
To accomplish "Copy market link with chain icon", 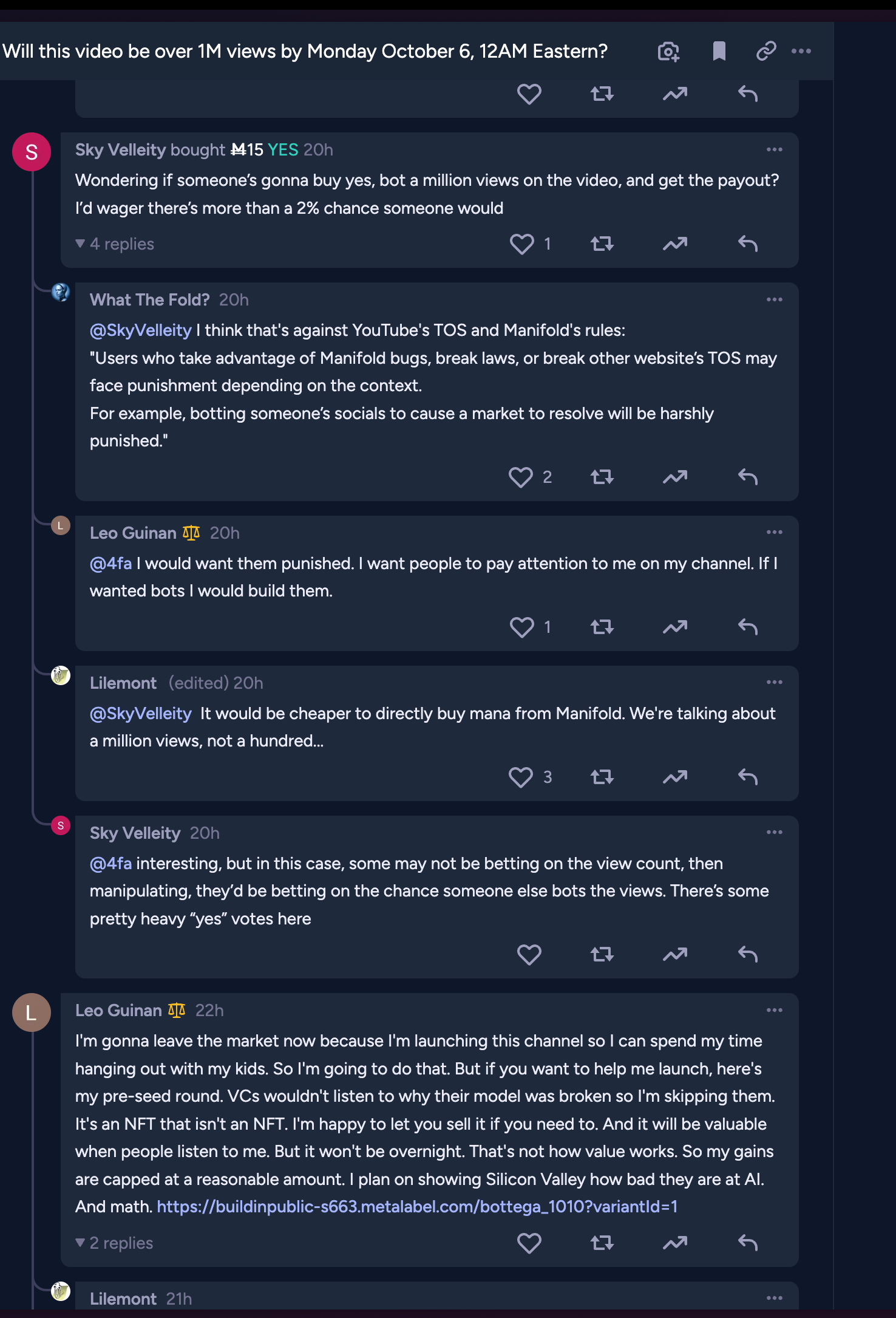I will tap(766, 52).
